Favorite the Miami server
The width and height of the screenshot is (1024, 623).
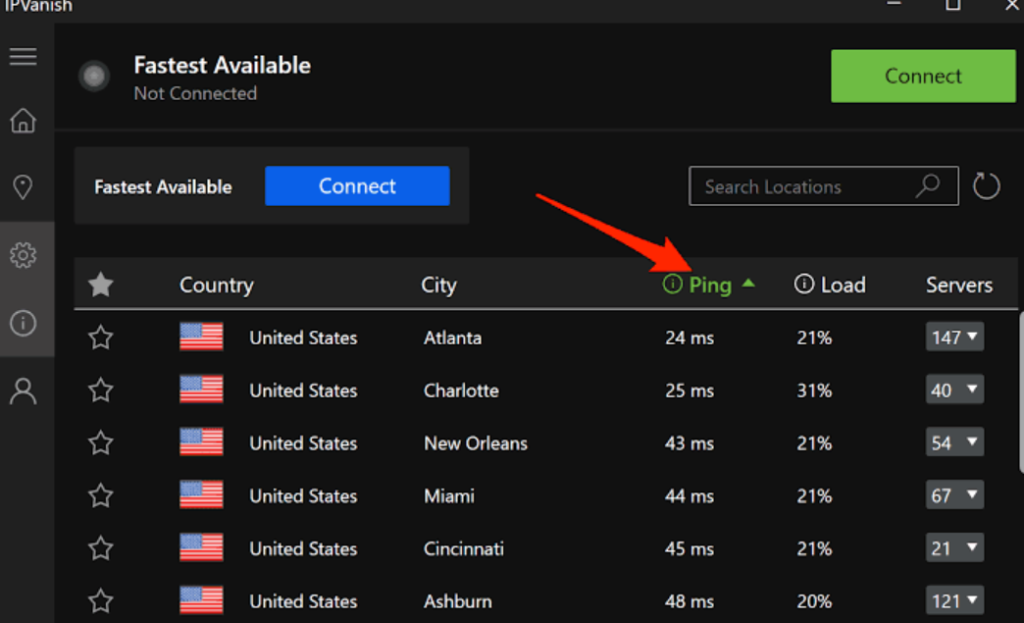coord(101,496)
